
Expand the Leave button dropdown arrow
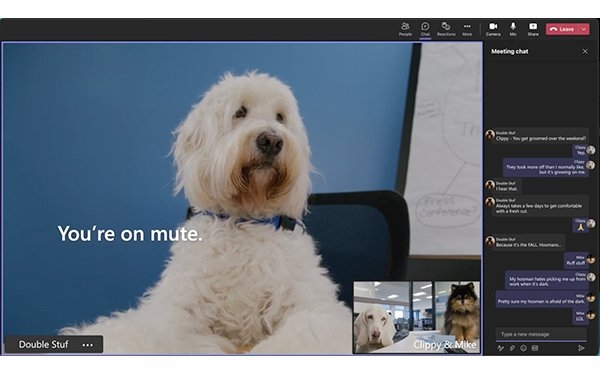tap(584, 29)
